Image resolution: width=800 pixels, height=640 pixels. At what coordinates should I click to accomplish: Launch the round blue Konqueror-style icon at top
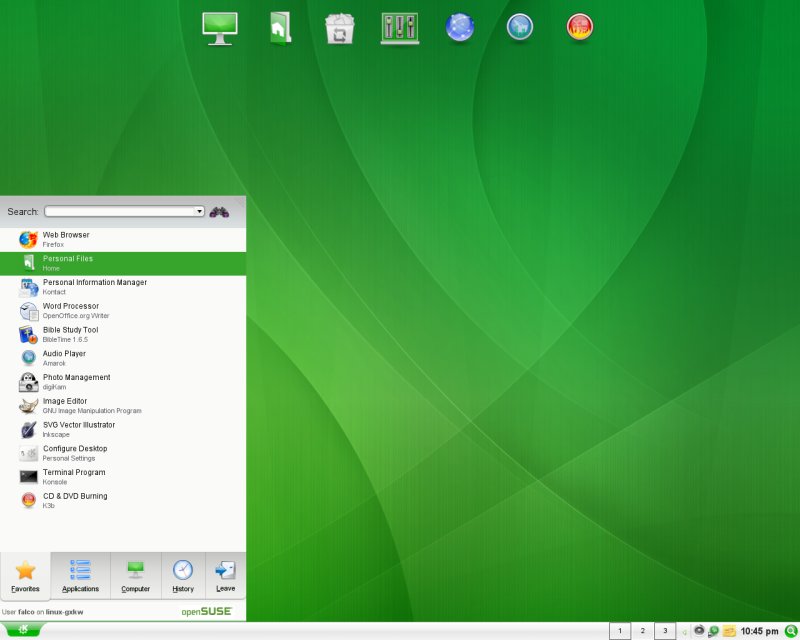[x=520, y=27]
